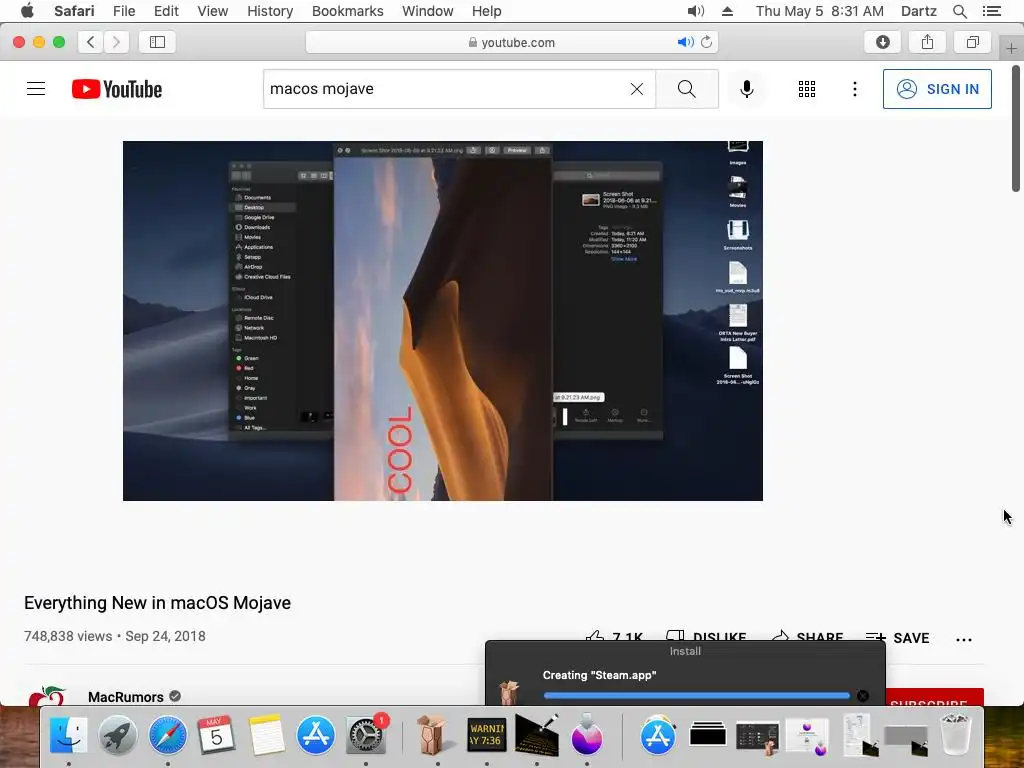The width and height of the screenshot is (1024, 768).
Task: Open the volume control in menu bar
Action: [696, 11]
